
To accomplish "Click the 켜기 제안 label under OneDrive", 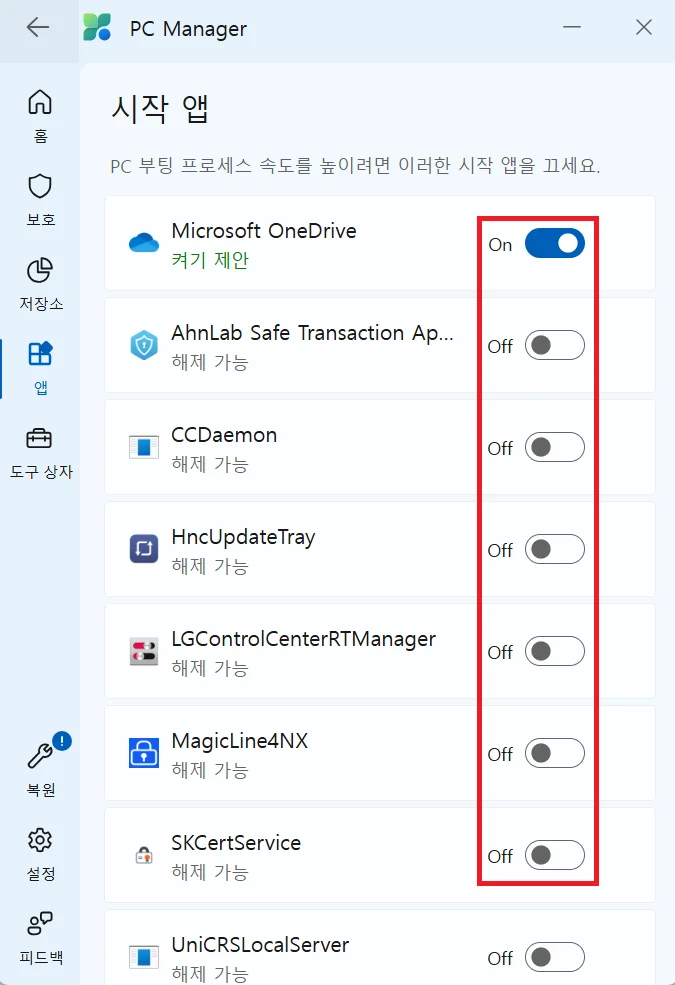I will (210, 259).
